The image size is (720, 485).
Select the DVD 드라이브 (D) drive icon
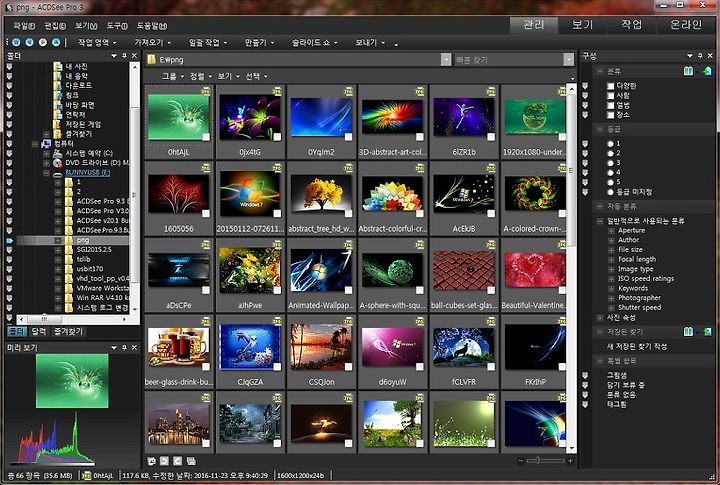click(58, 163)
